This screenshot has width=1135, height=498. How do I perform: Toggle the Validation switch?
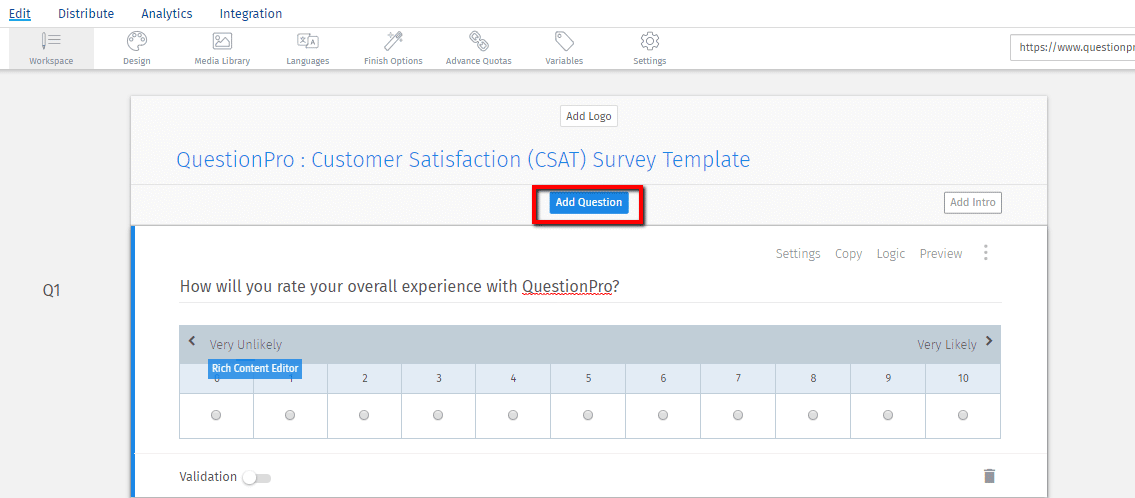tap(256, 478)
